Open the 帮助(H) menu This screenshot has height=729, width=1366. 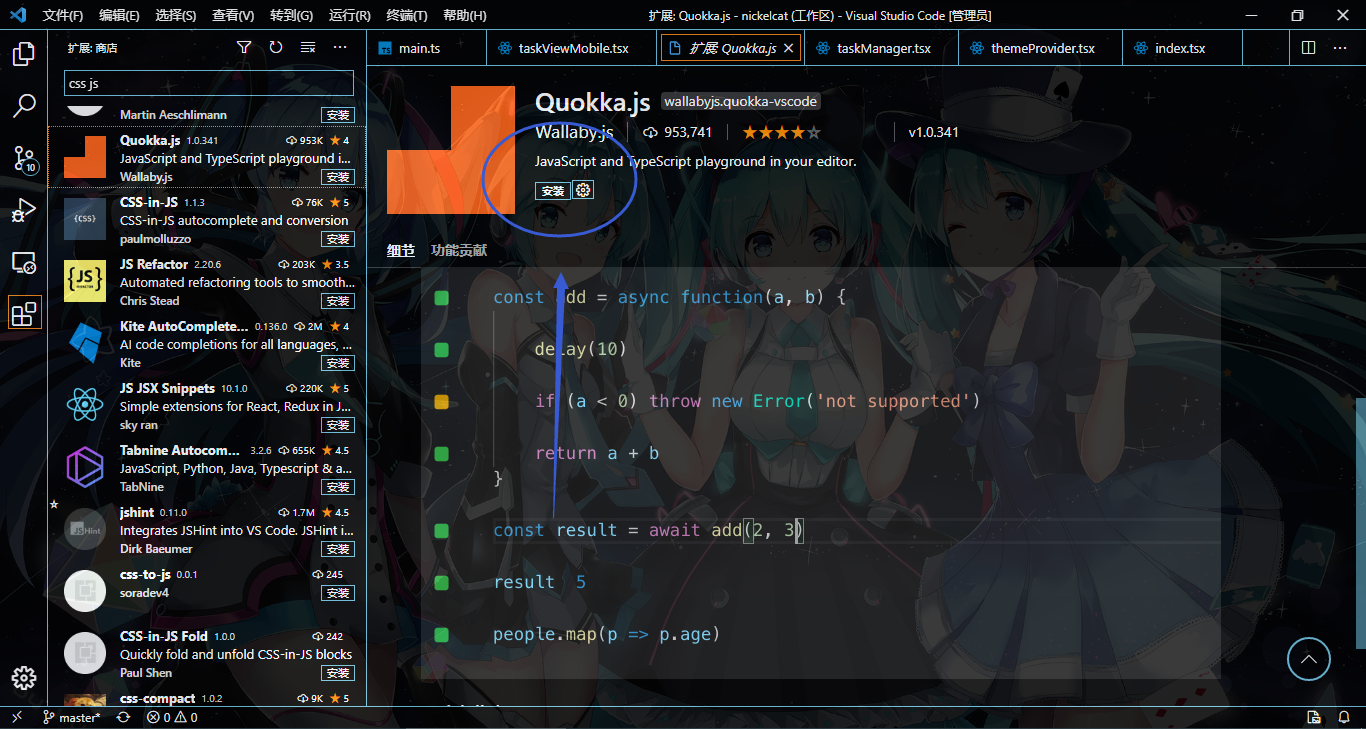coord(464,15)
